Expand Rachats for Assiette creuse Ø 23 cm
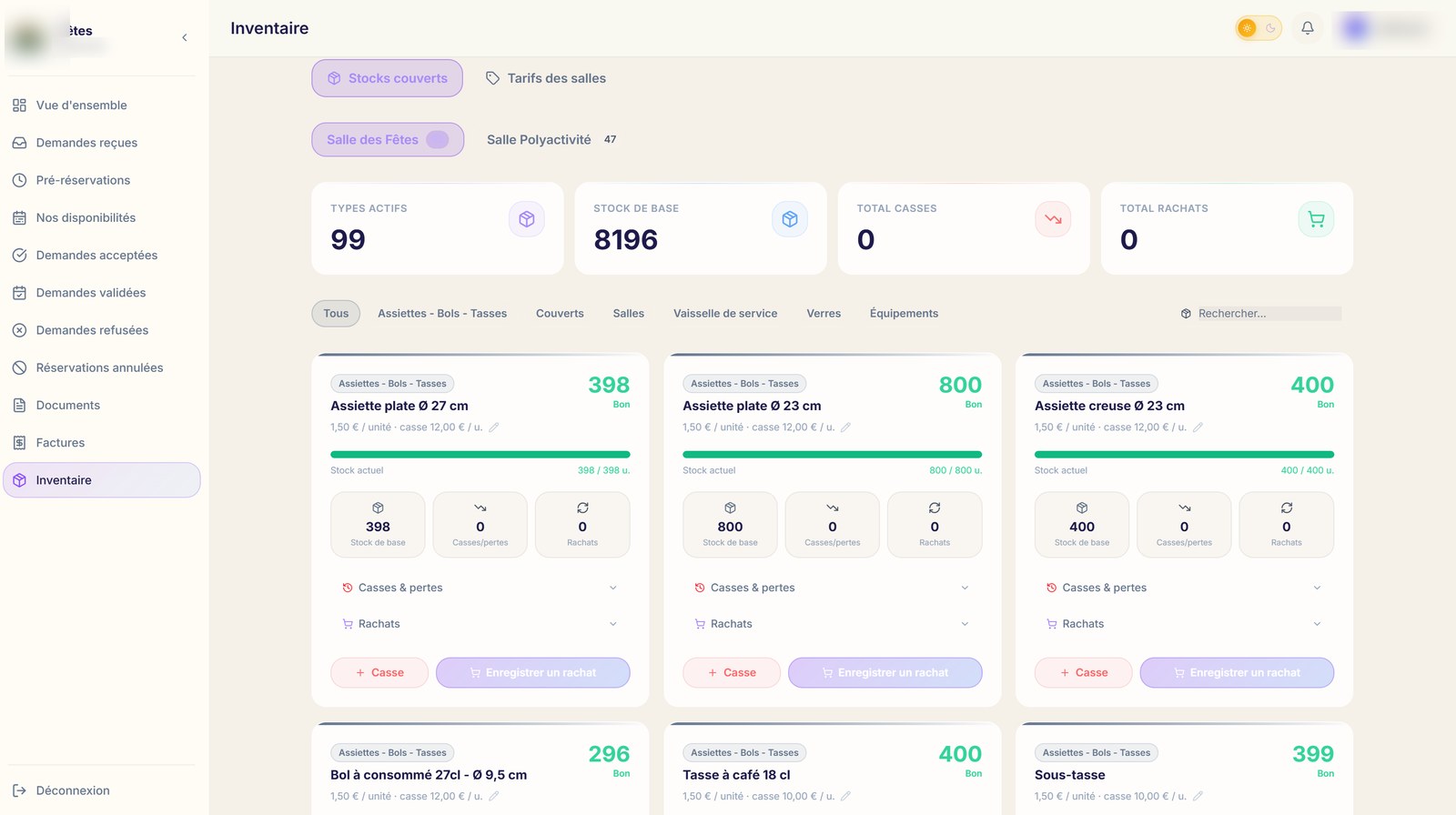Screen dimensions: 1456x815 click(1184, 624)
